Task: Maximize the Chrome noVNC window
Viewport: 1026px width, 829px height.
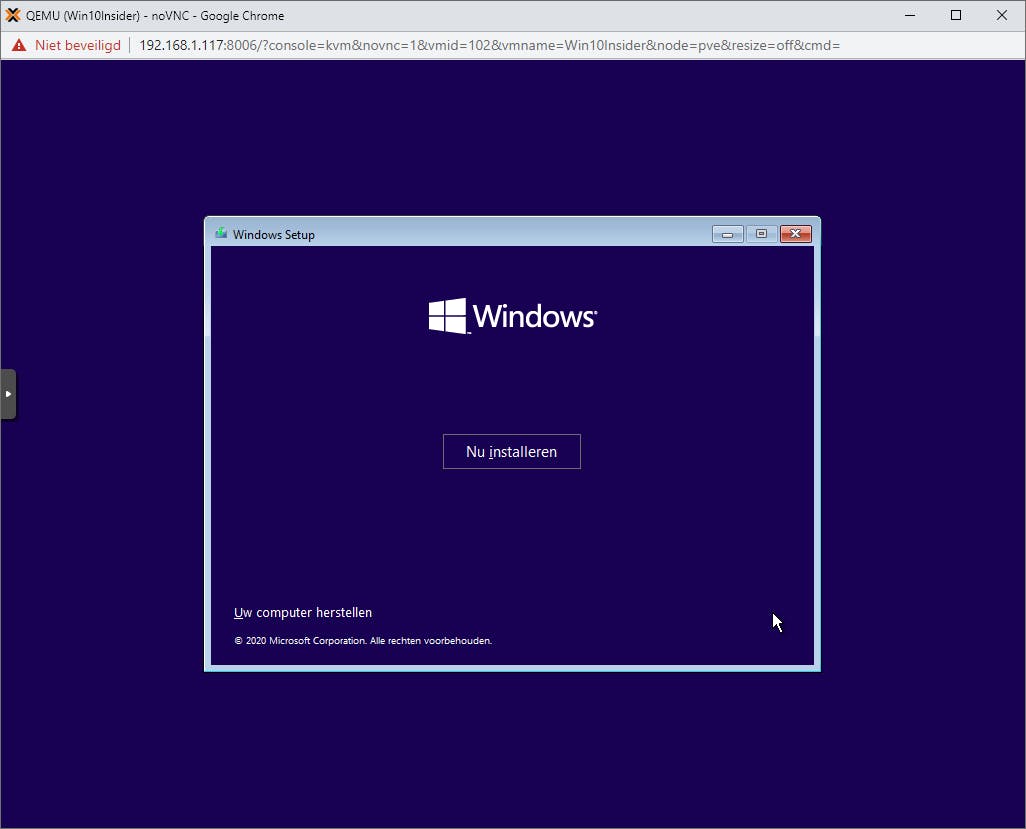Action: click(956, 15)
